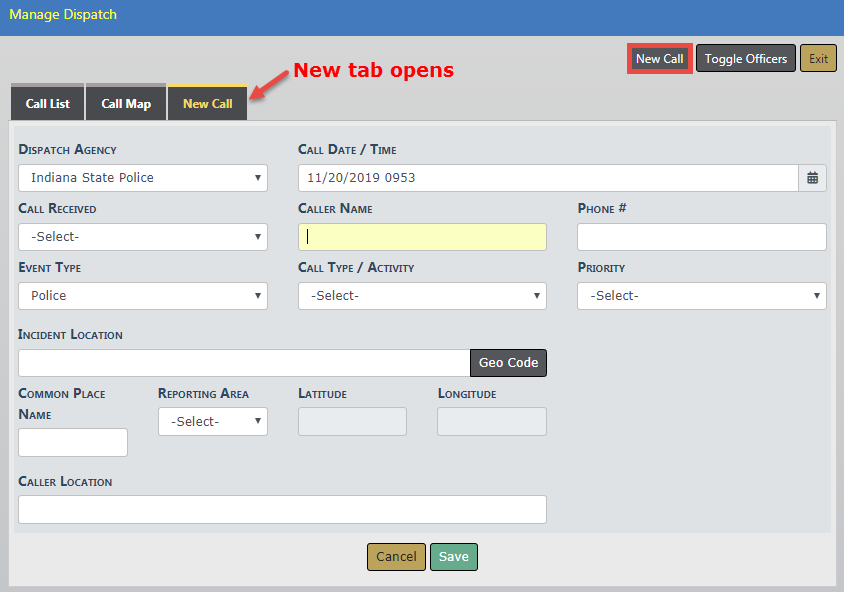
Task: Click into the Phone # field
Action: tap(701, 237)
